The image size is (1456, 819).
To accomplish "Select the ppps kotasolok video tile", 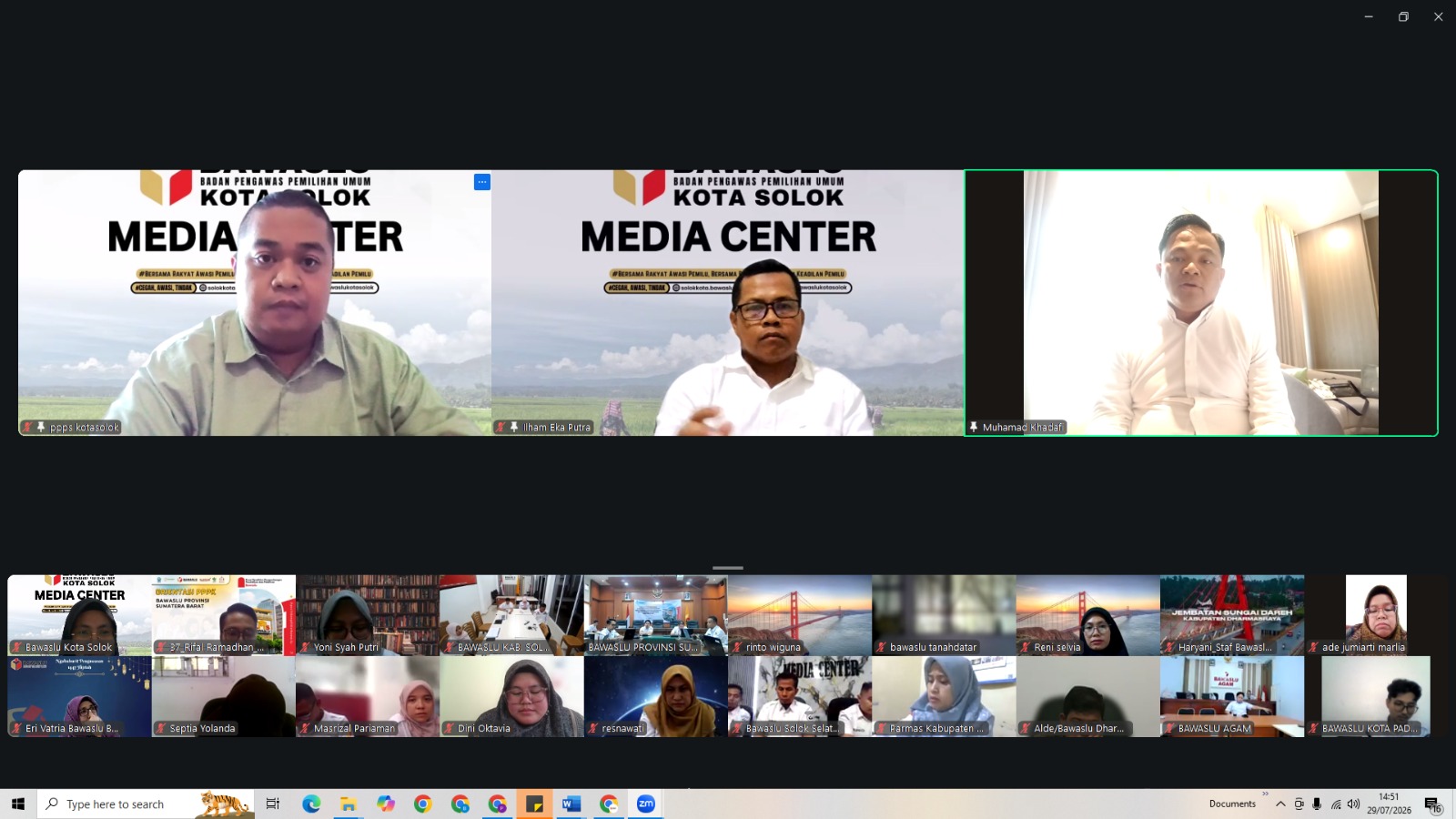I will 255,303.
